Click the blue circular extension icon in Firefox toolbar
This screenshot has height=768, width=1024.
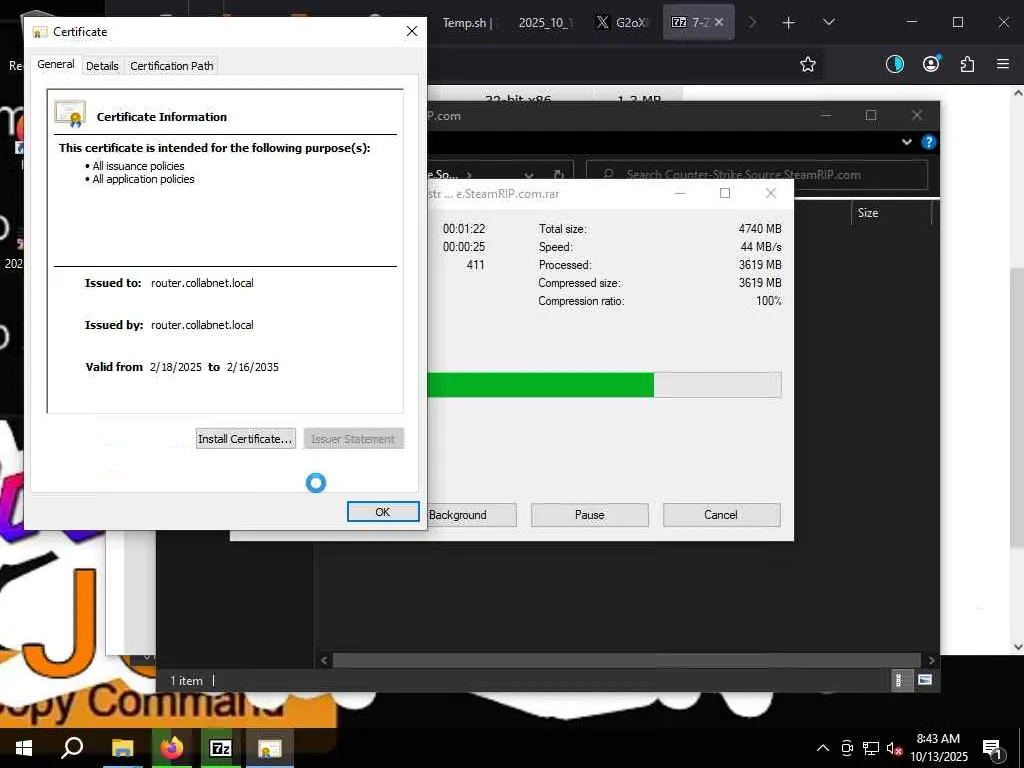pyautogui.click(x=895, y=64)
